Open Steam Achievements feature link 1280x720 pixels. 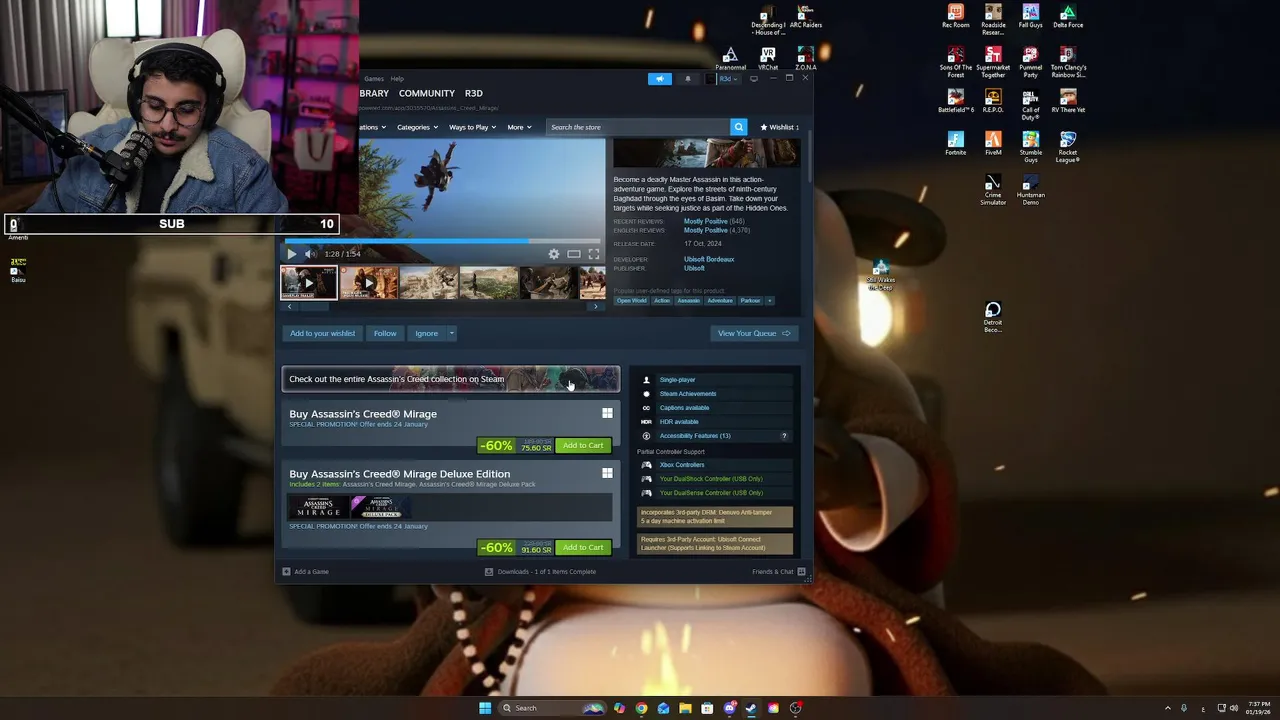pyautogui.click(x=688, y=394)
